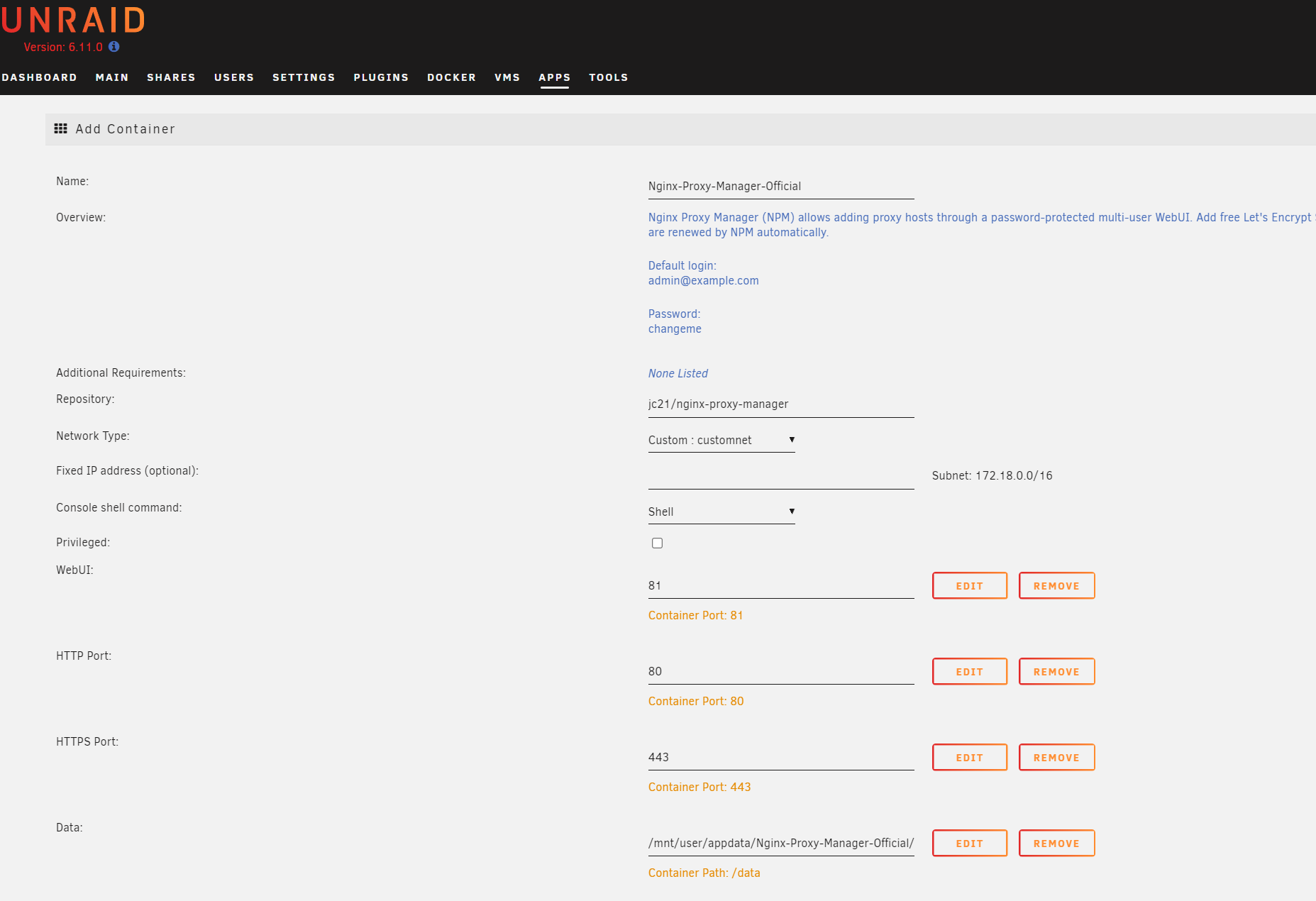Remove the HTTP Port setting
Viewport: 1316px width, 901px height.
coord(1057,672)
